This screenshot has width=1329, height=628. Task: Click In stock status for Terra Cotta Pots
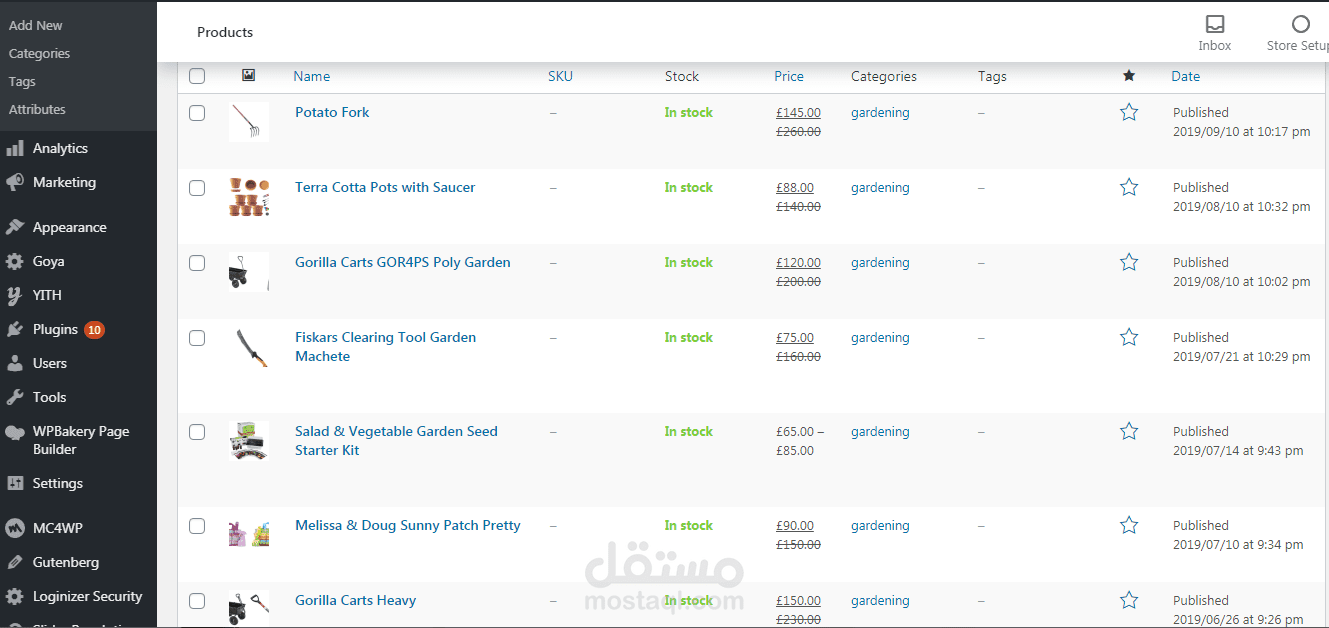point(688,187)
